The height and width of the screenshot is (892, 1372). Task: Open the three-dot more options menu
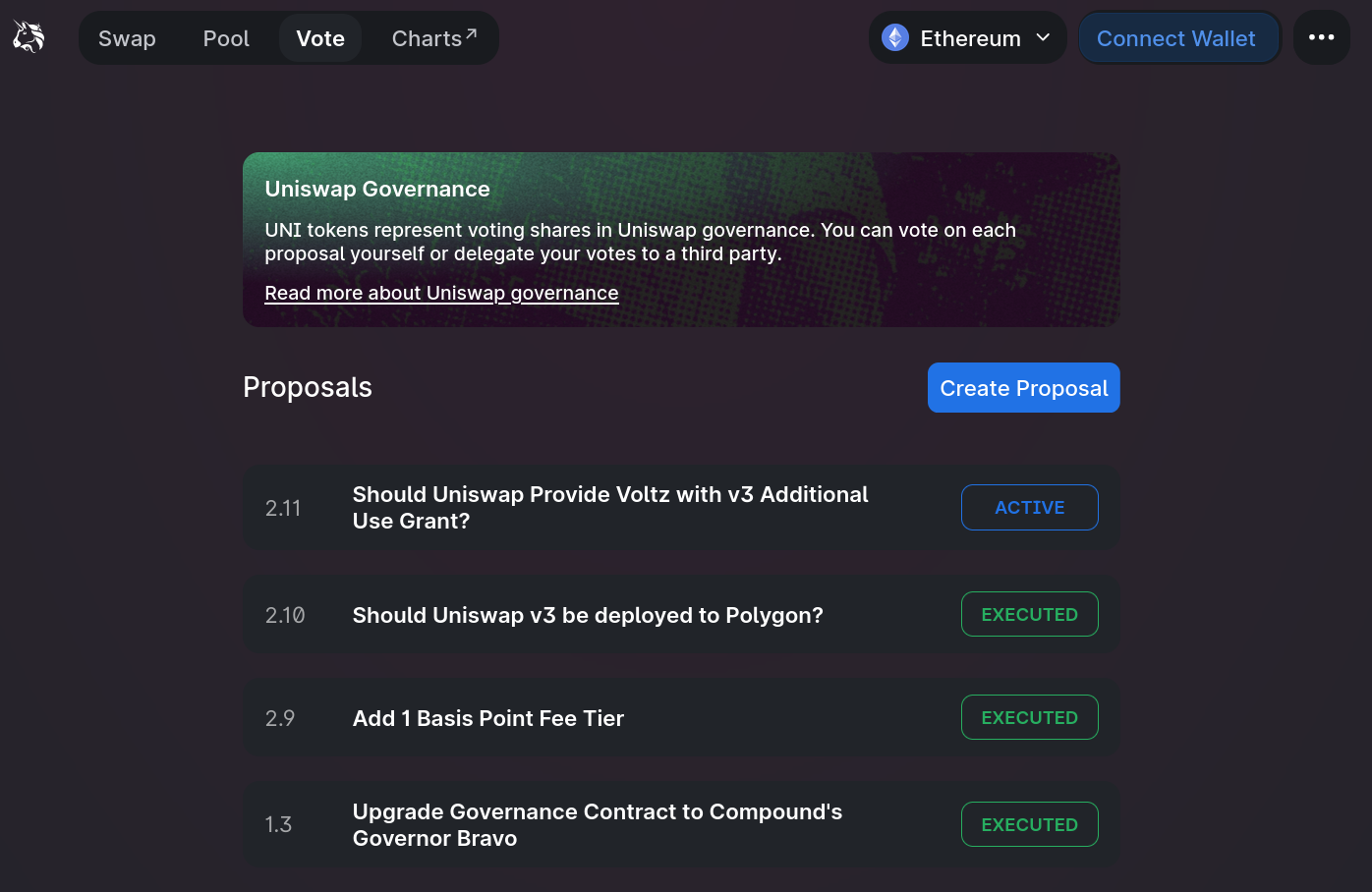[x=1321, y=38]
